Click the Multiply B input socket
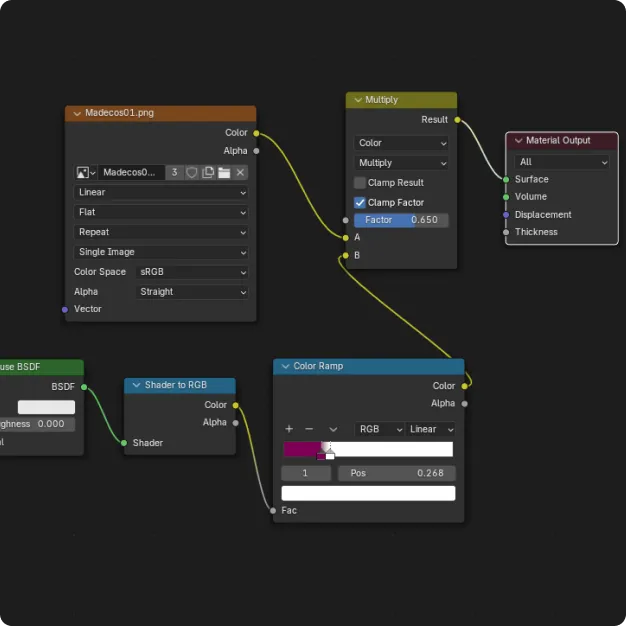This screenshot has width=626, height=626. point(346,256)
